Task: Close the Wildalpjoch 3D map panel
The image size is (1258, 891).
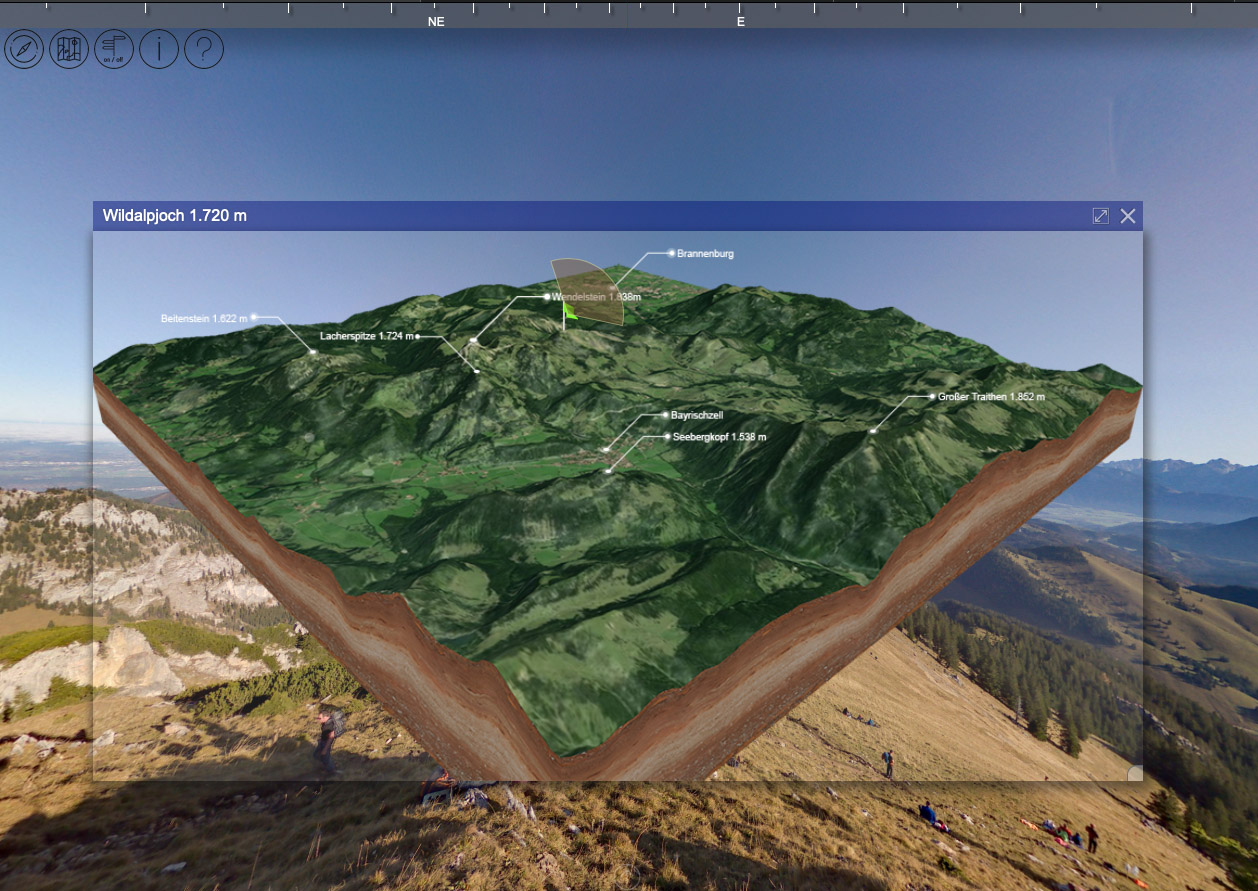Action: (1128, 216)
